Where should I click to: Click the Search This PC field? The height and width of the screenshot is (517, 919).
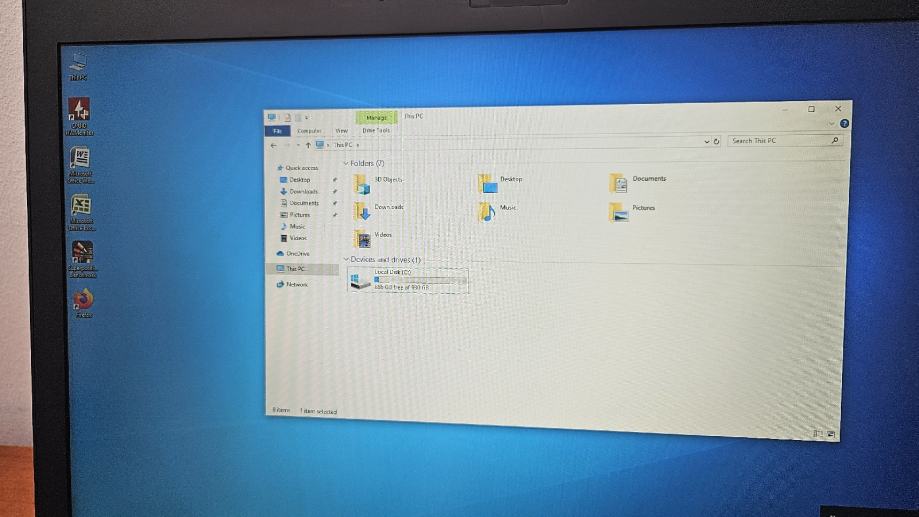785,140
